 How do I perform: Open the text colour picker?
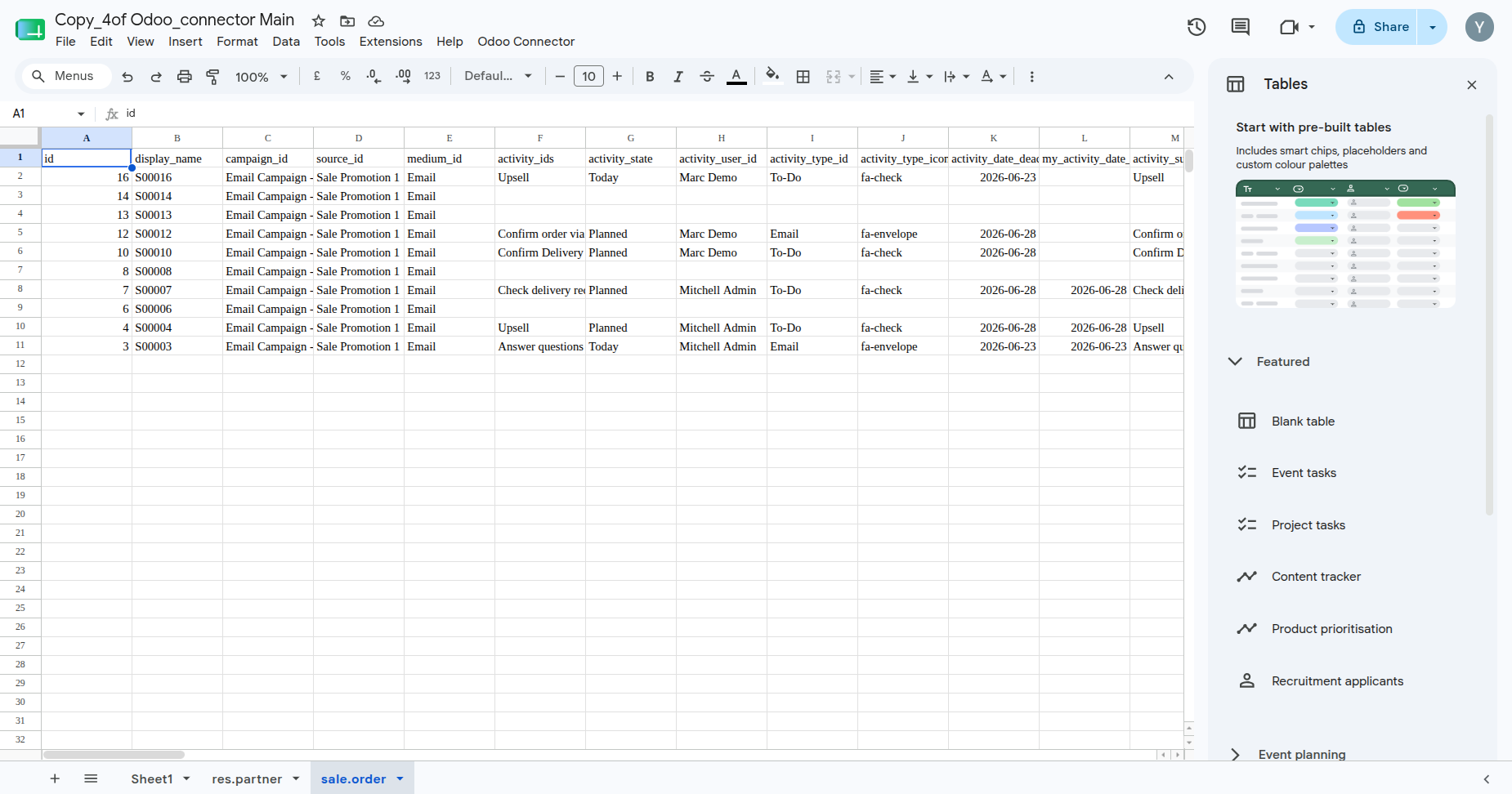point(736,76)
